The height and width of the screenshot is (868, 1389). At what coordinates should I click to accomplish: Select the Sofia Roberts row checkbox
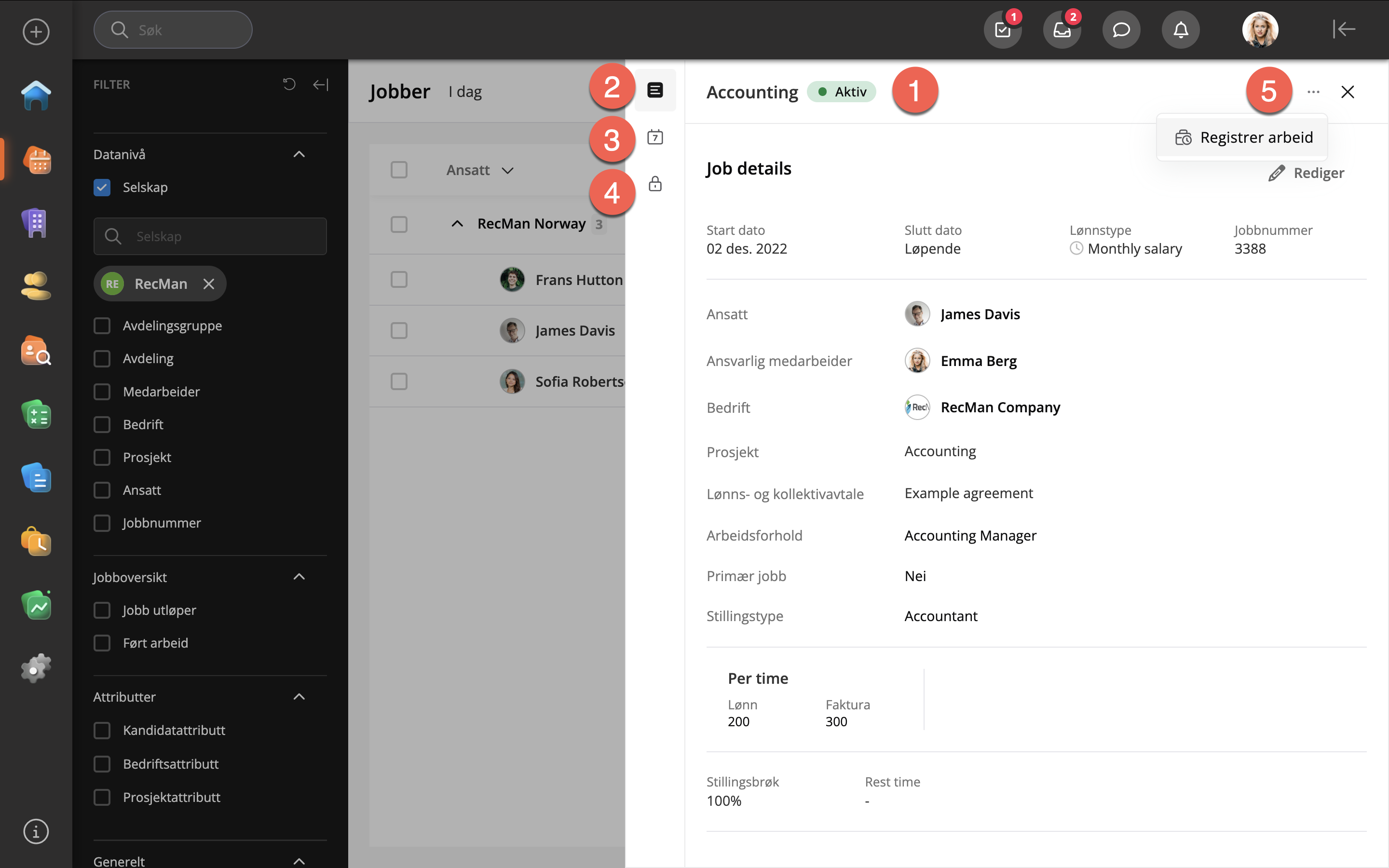399,381
